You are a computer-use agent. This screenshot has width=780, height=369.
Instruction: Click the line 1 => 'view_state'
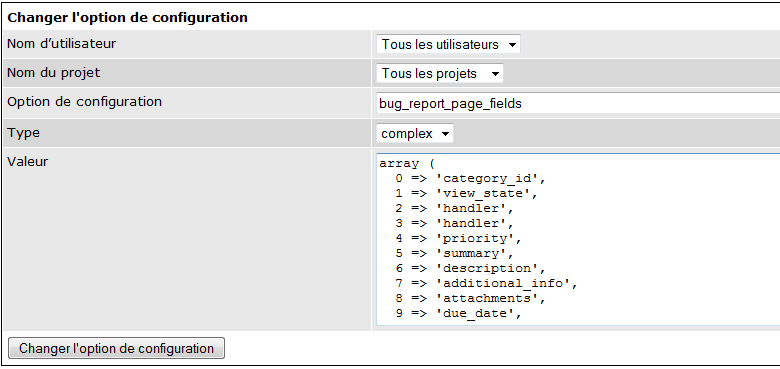tap(467, 193)
